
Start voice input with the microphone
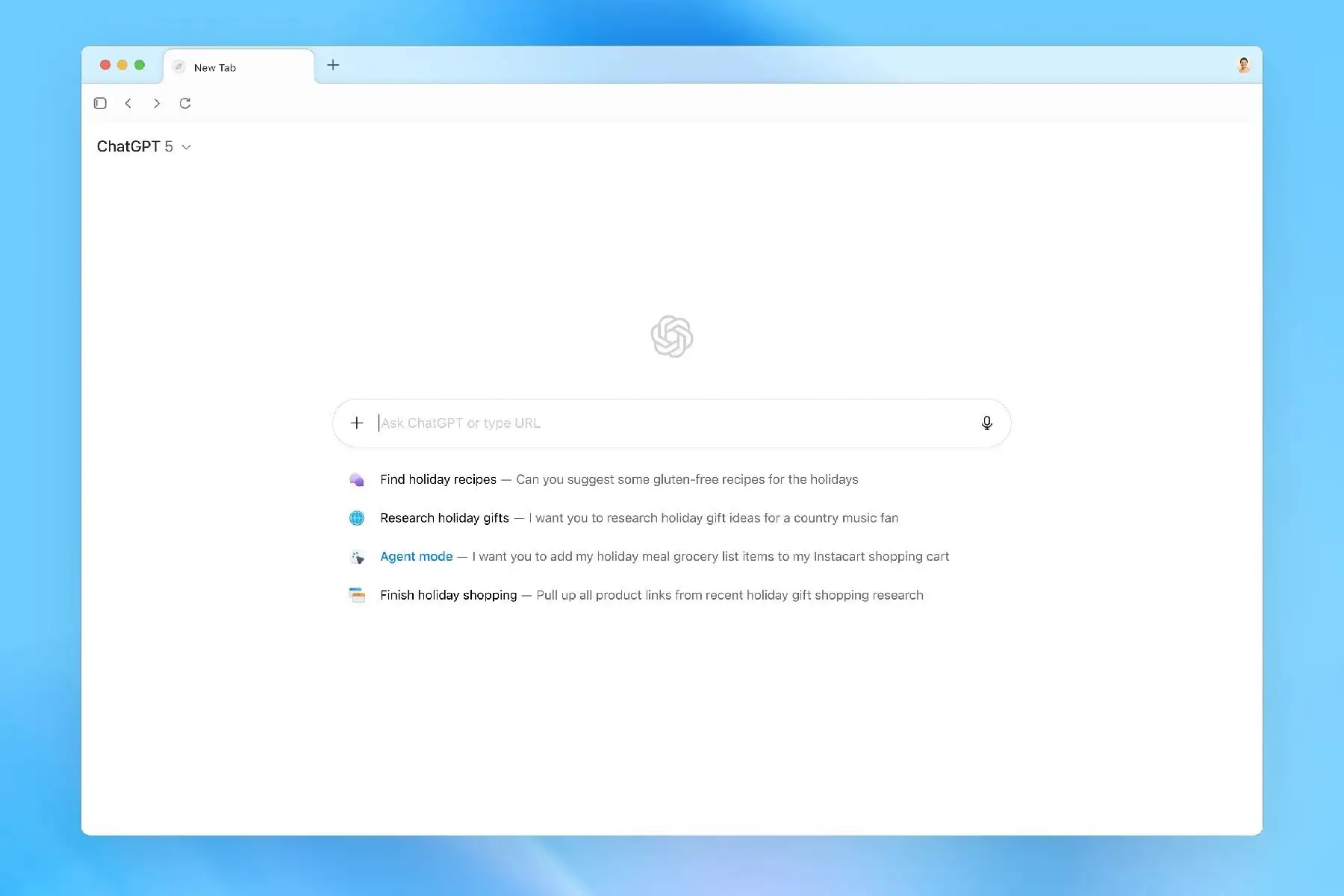tap(986, 423)
